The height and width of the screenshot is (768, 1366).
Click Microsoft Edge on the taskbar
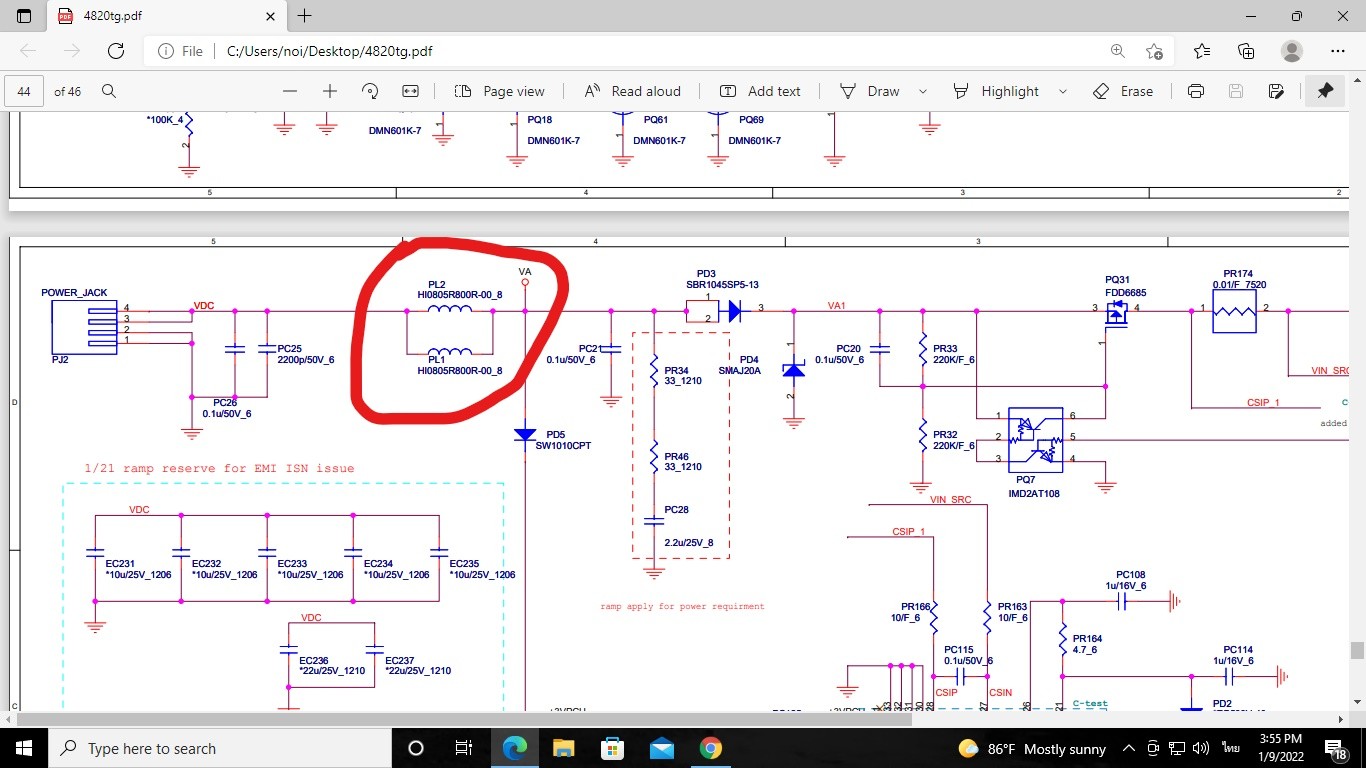pyautogui.click(x=514, y=748)
